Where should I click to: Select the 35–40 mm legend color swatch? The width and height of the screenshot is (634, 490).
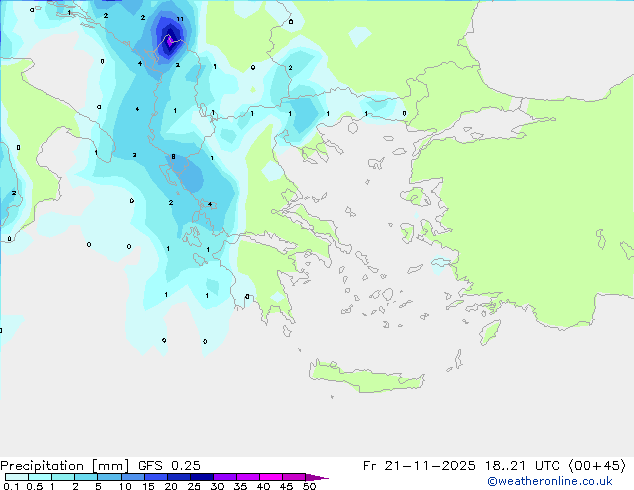pos(247,477)
